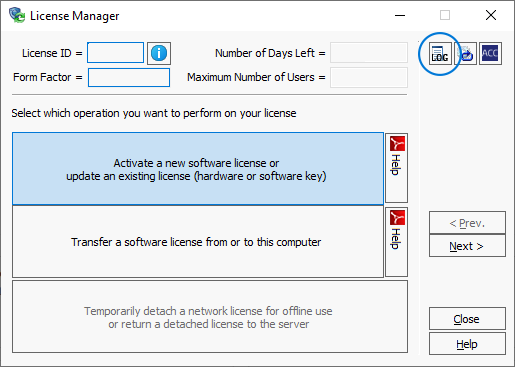Click into the License ID field
Viewport: 515px width, 367px height.
point(115,53)
